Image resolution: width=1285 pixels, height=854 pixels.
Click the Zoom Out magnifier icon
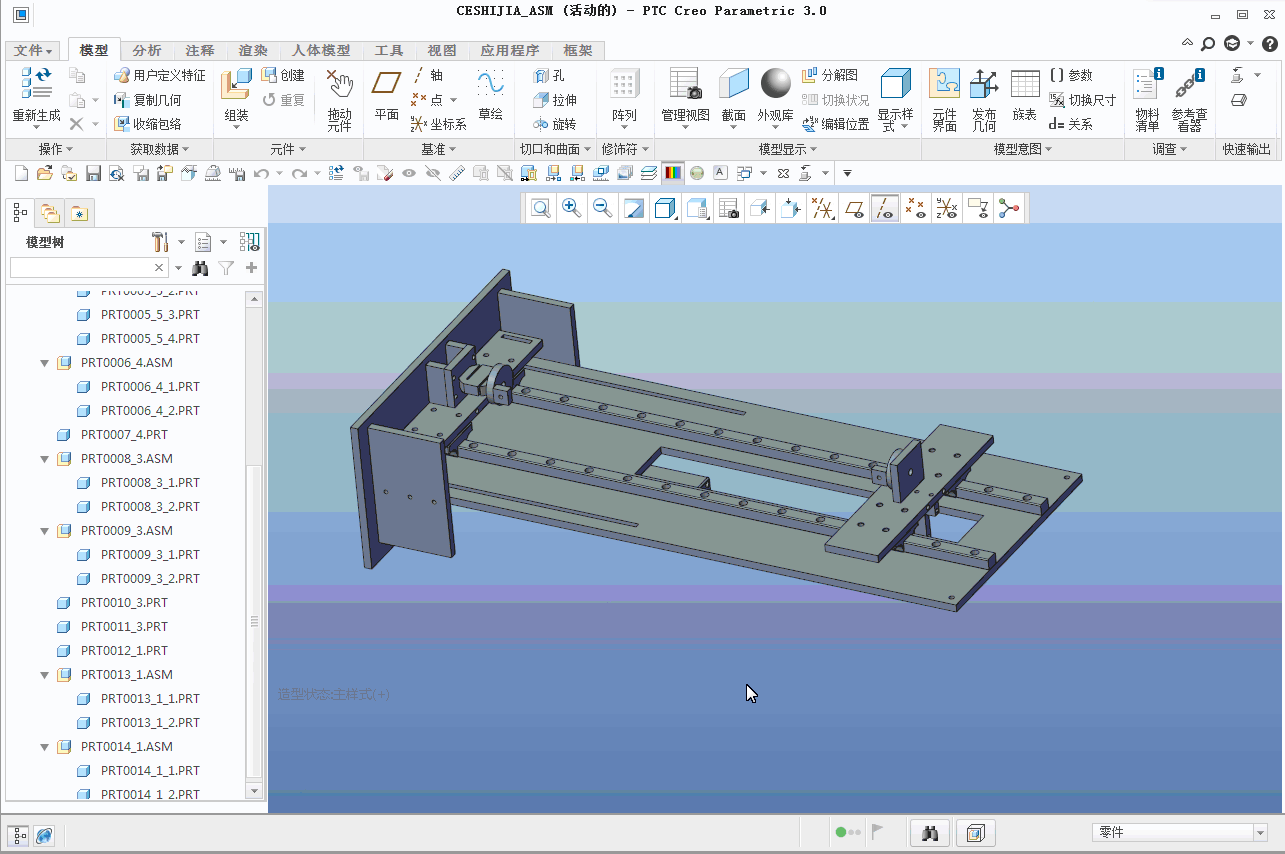pos(603,208)
